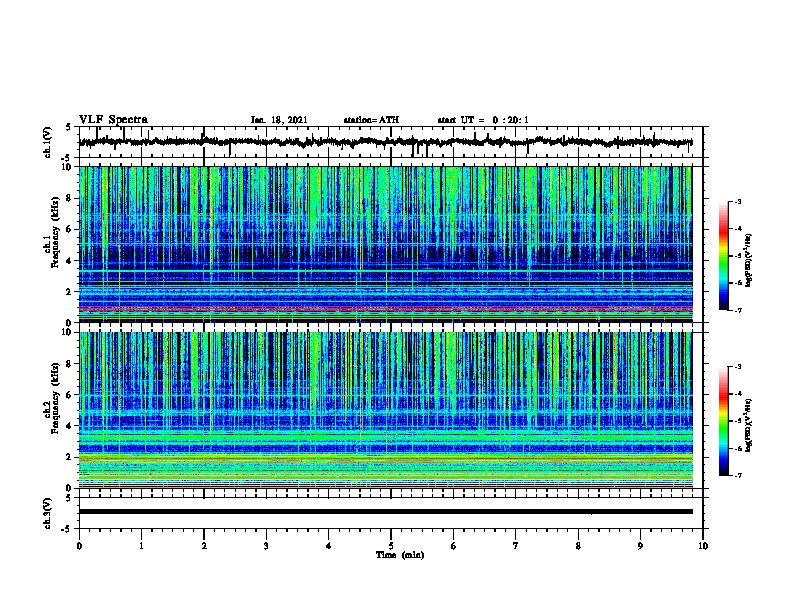The image size is (792, 612).
Task: Click the "VLF Spectra" plot title
Action: click(113, 120)
